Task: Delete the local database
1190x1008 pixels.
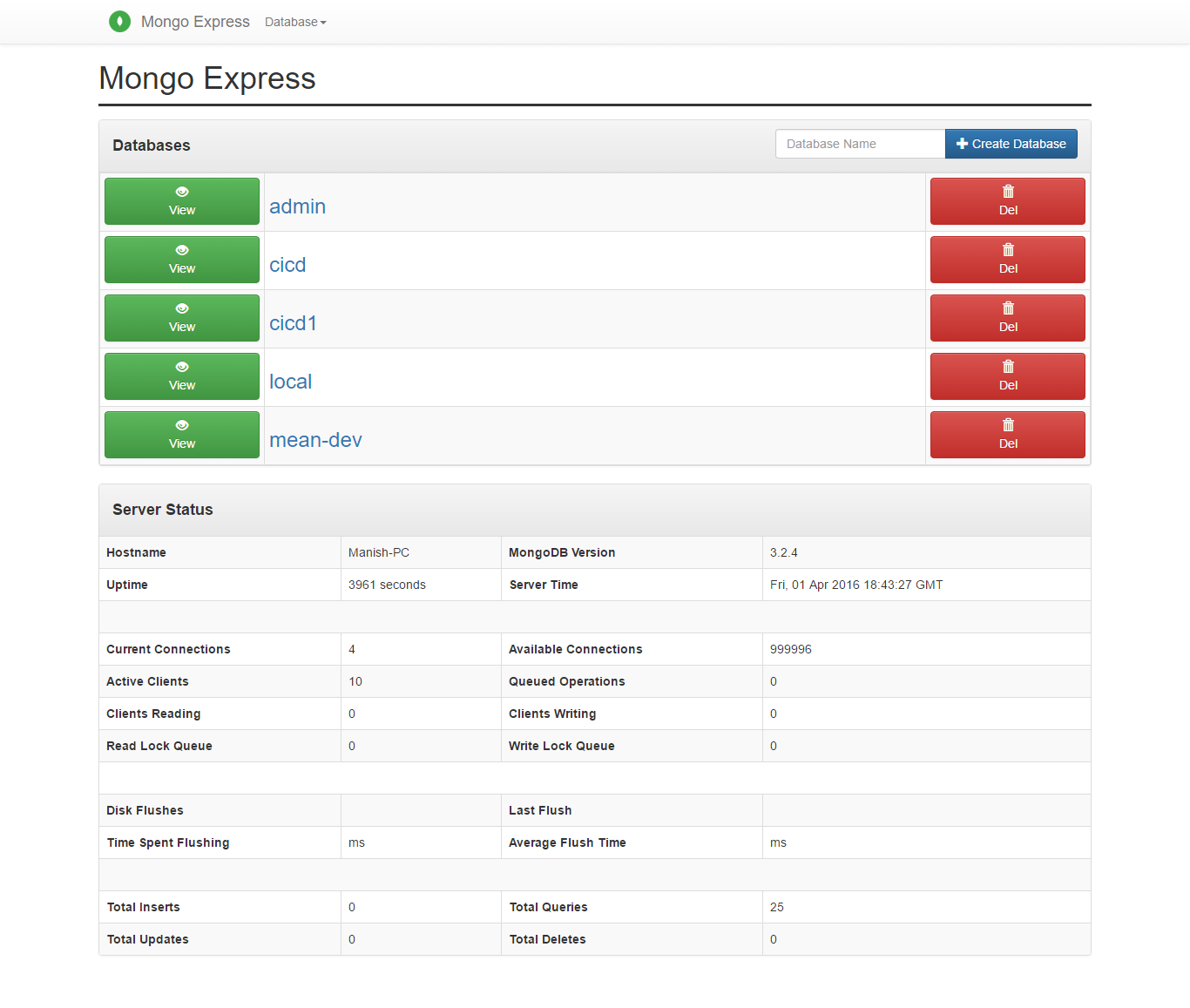Action: click(1007, 375)
